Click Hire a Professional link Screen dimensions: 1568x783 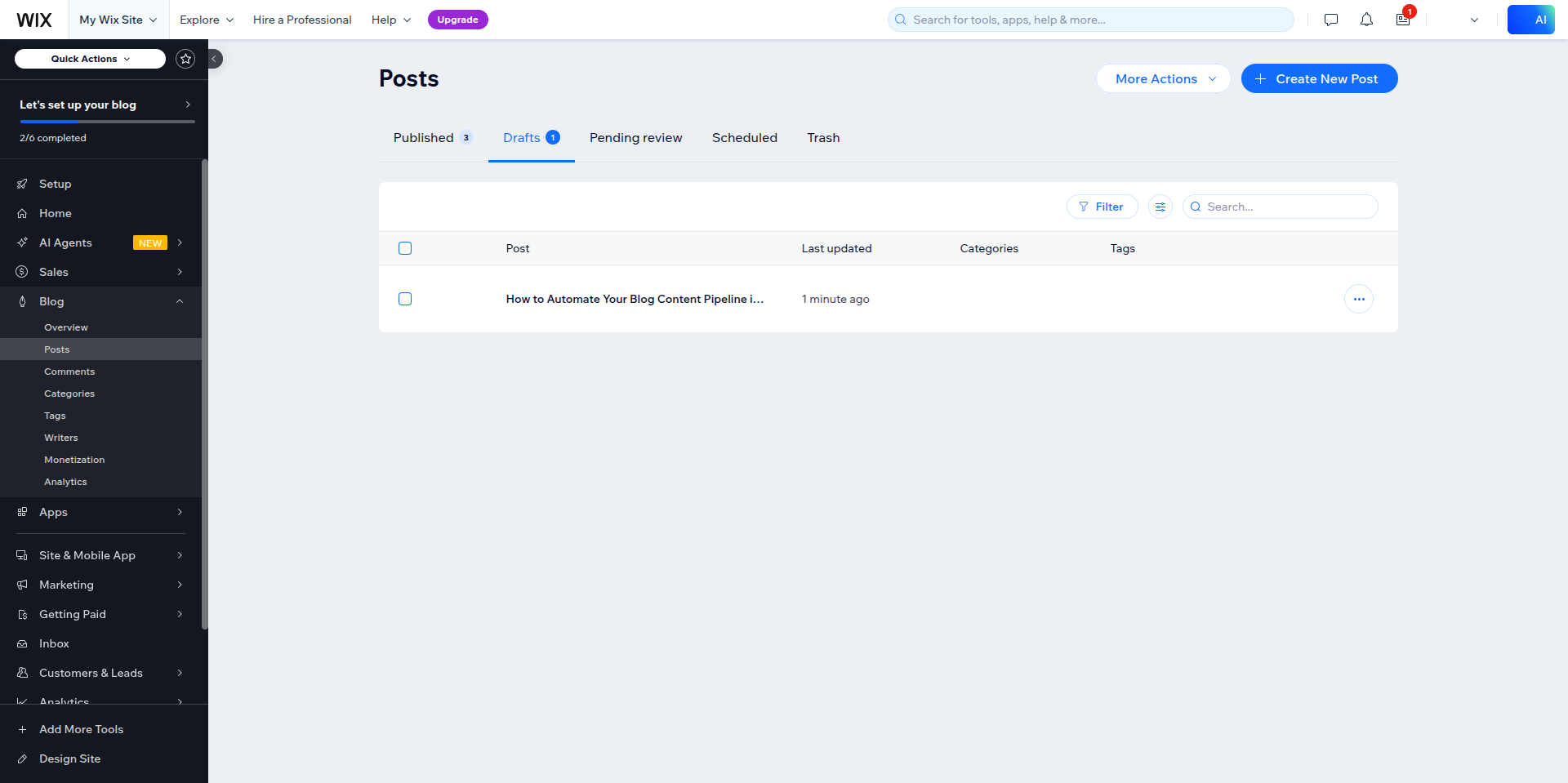tap(302, 20)
